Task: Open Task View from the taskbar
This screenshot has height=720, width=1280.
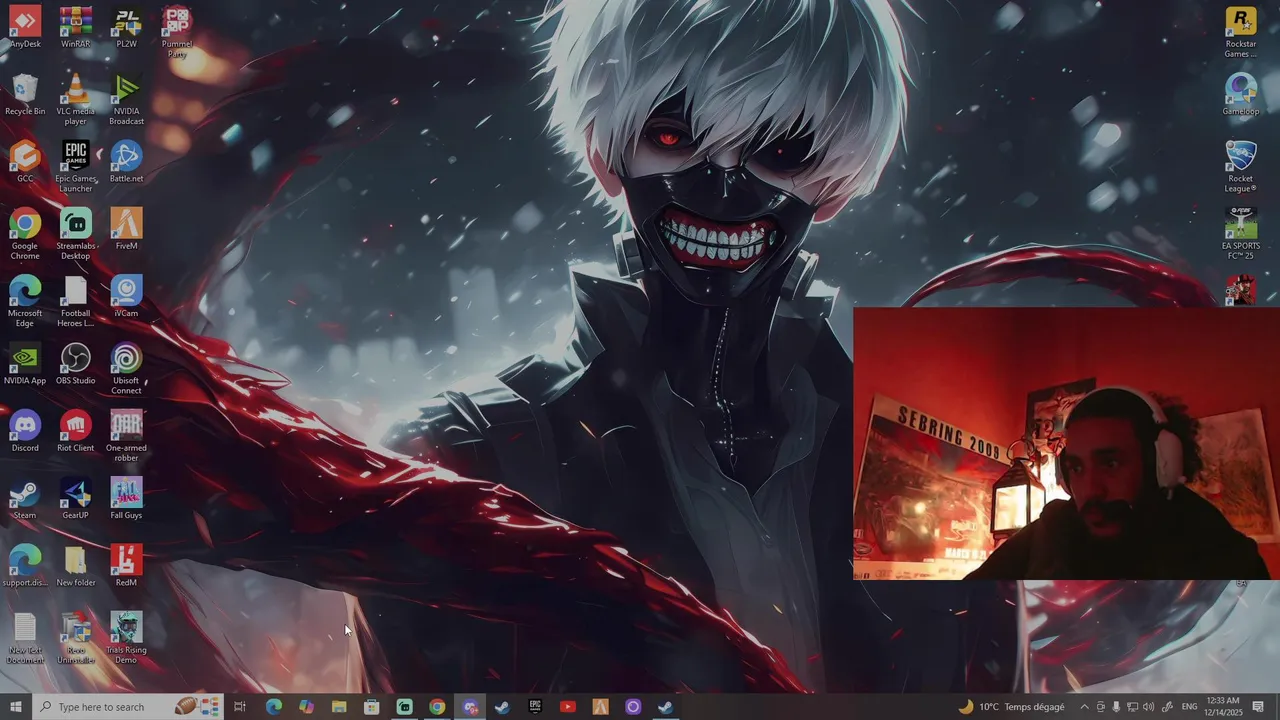Action: (240, 707)
